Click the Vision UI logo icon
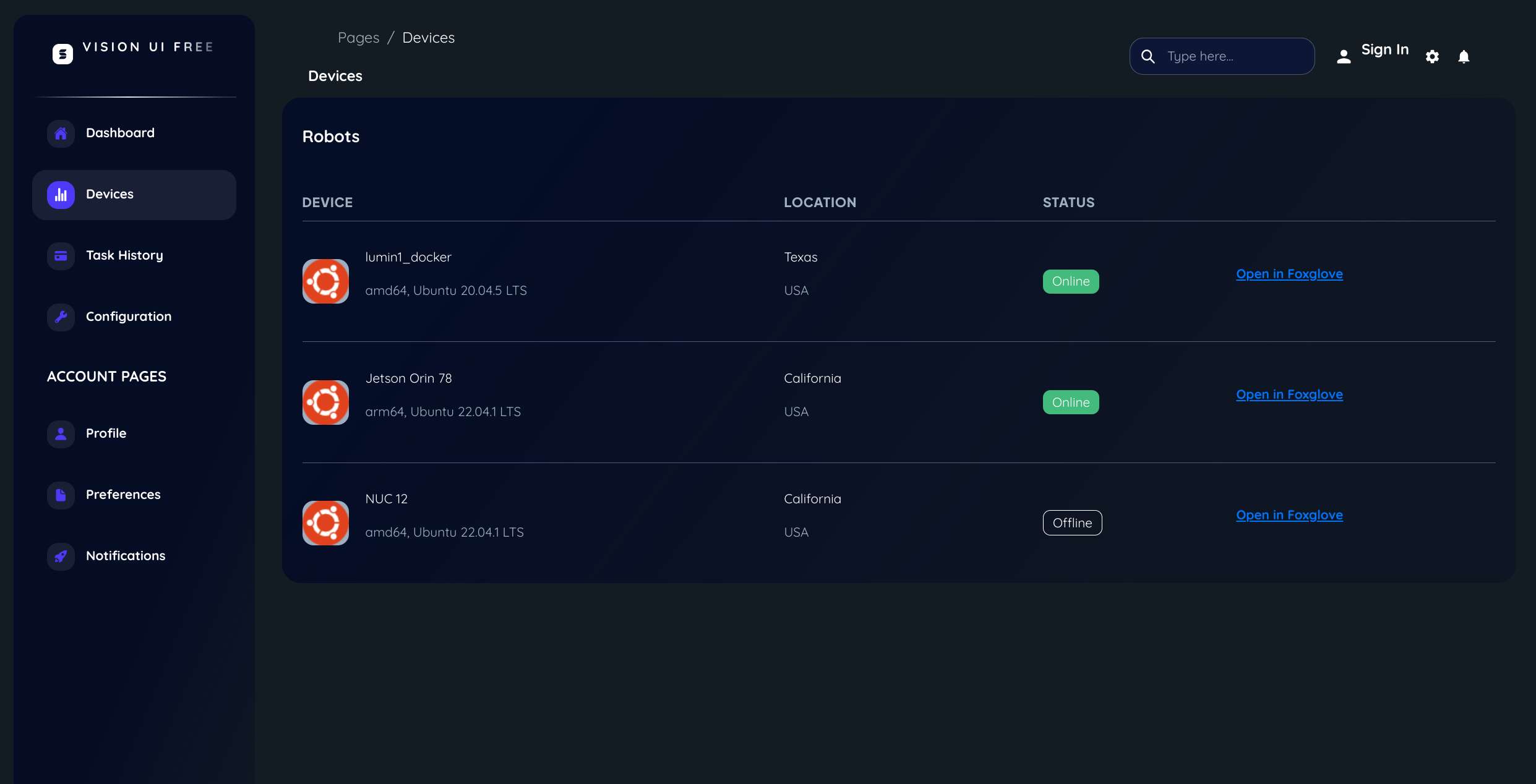The width and height of the screenshot is (1536, 784). (x=62, y=54)
